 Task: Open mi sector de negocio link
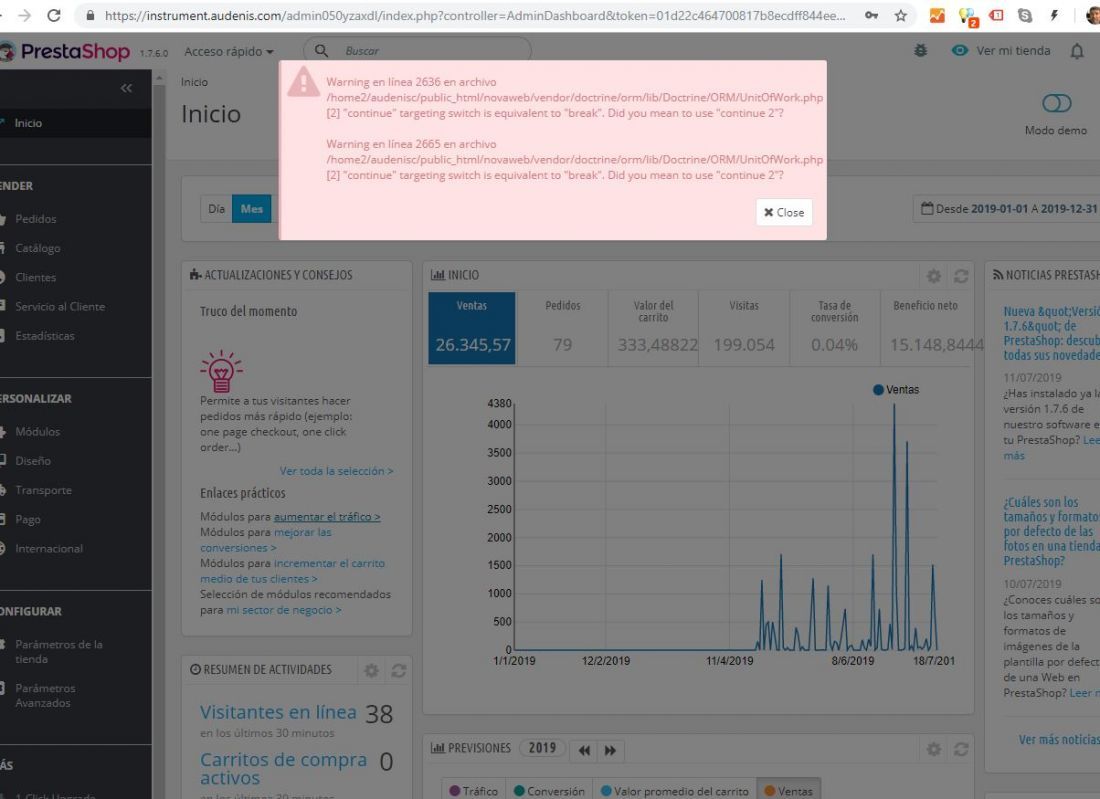(x=283, y=610)
